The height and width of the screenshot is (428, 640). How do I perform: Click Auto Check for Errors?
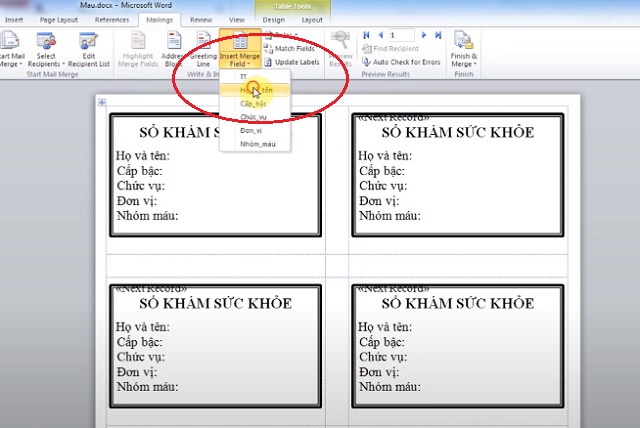[401, 62]
